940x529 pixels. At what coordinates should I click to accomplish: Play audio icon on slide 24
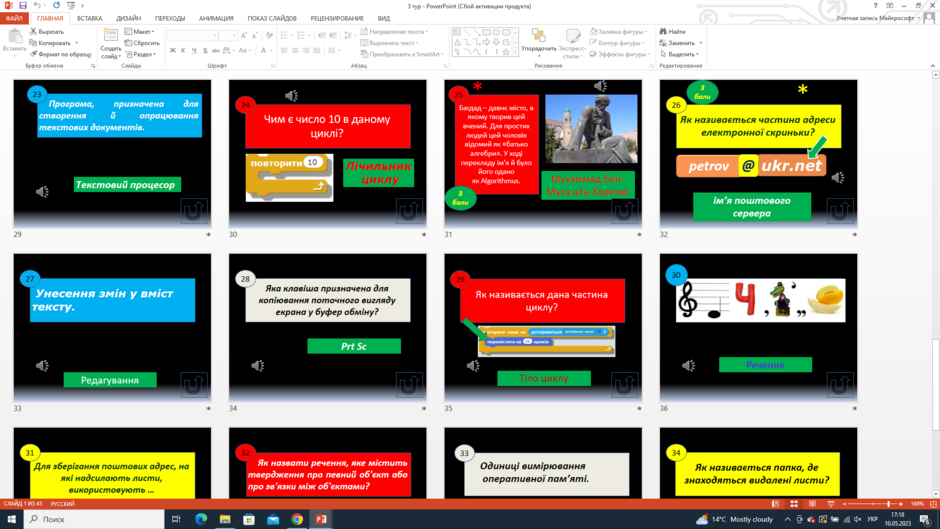click(x=291, y=95)
